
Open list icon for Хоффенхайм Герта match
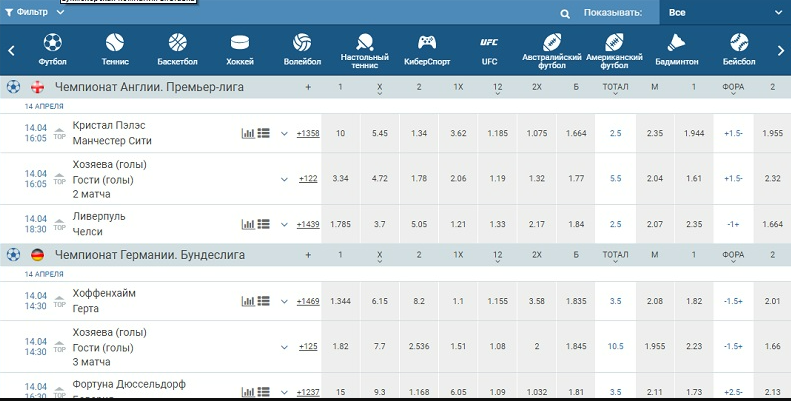pyautogui.click(x=263, y=301)
